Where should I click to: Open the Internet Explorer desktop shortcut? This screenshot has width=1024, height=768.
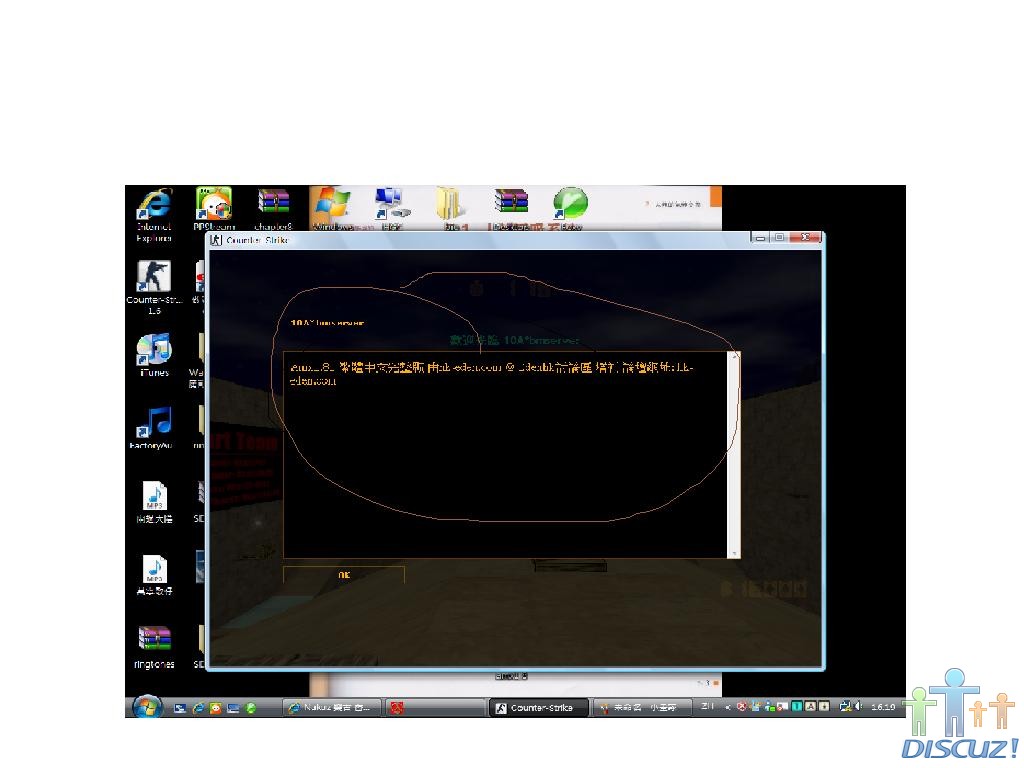pyautogui.click(x=154, y=214)
